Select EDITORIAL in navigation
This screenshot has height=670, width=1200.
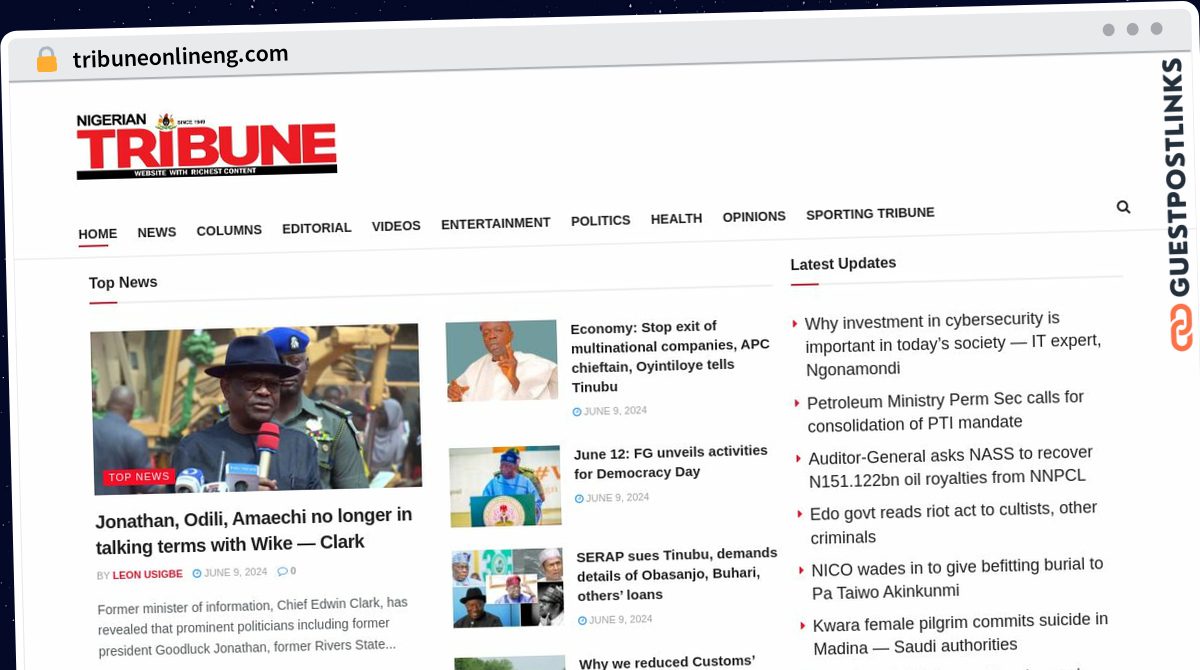point(317,228)
